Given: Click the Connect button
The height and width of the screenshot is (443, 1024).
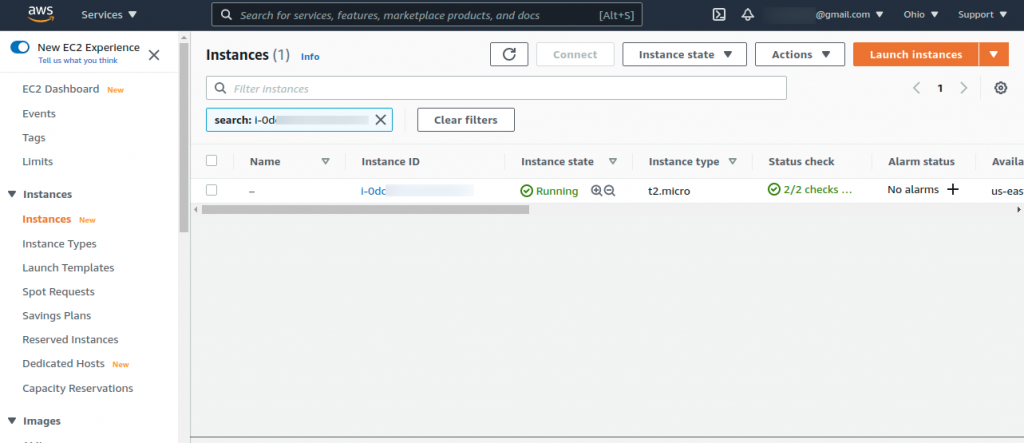Looking at the screenshot, I should (x=575, y=54).
